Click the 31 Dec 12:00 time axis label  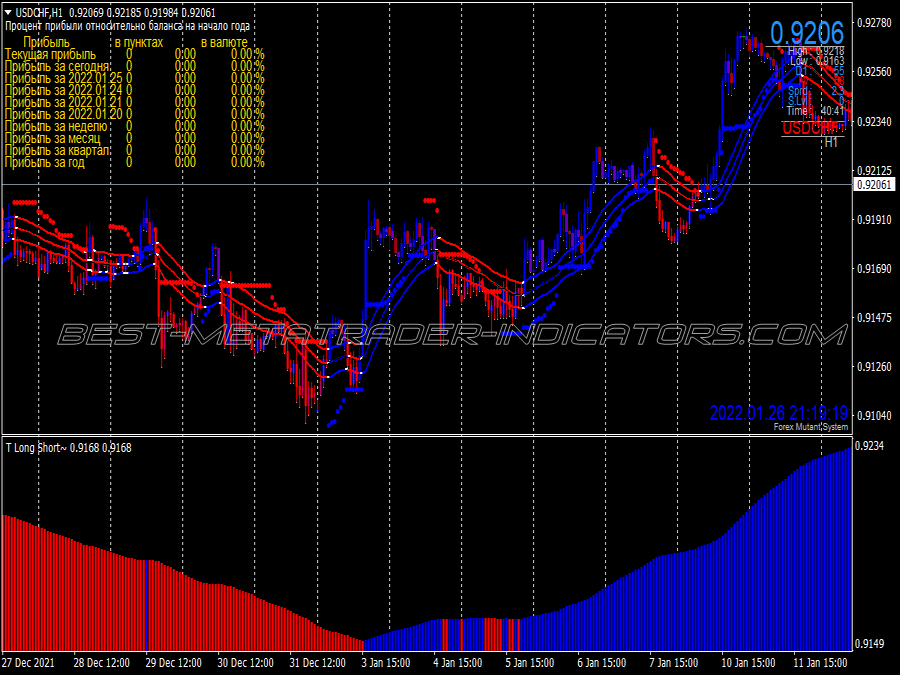[317, 662]
